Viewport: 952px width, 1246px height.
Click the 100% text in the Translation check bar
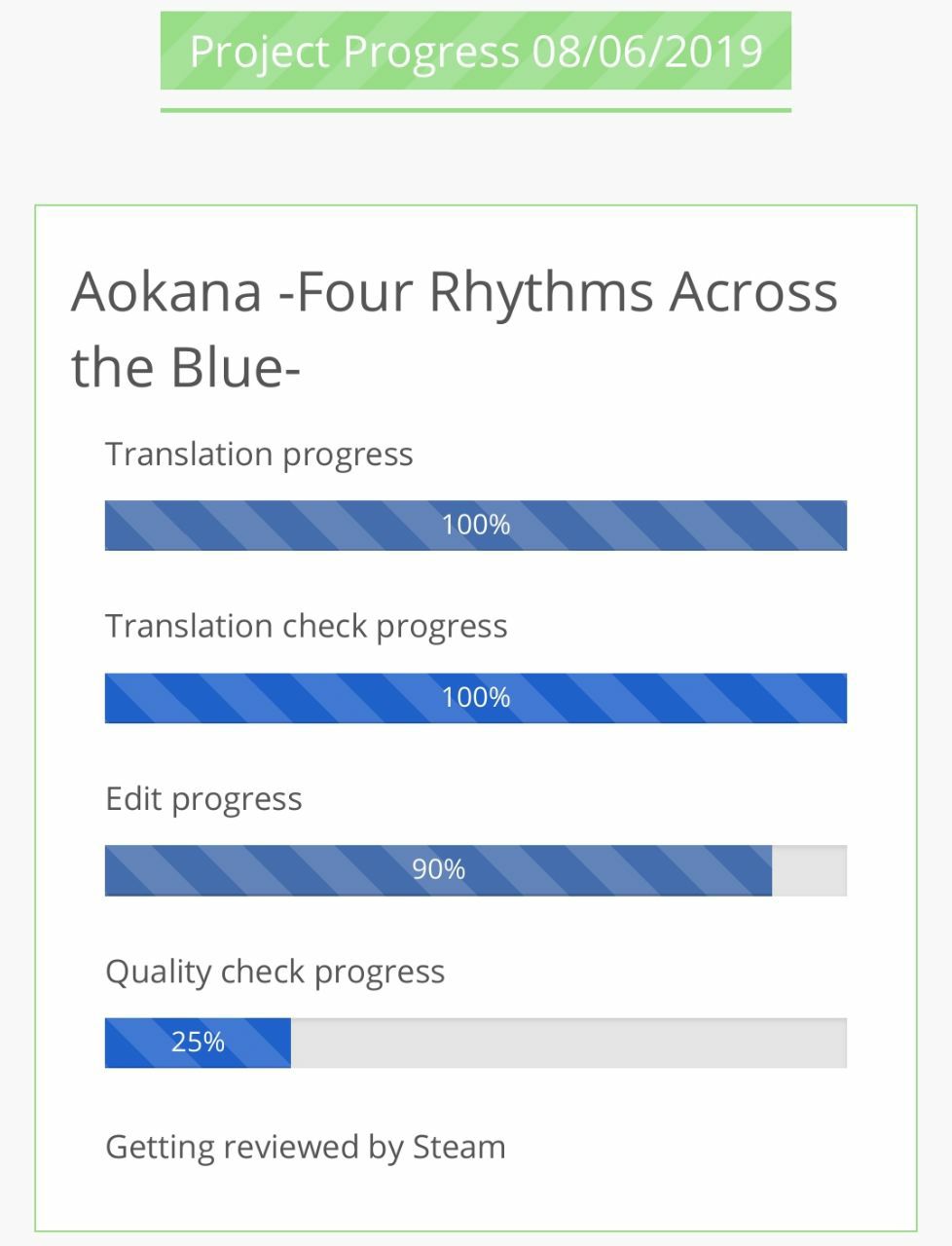[476, 697]
